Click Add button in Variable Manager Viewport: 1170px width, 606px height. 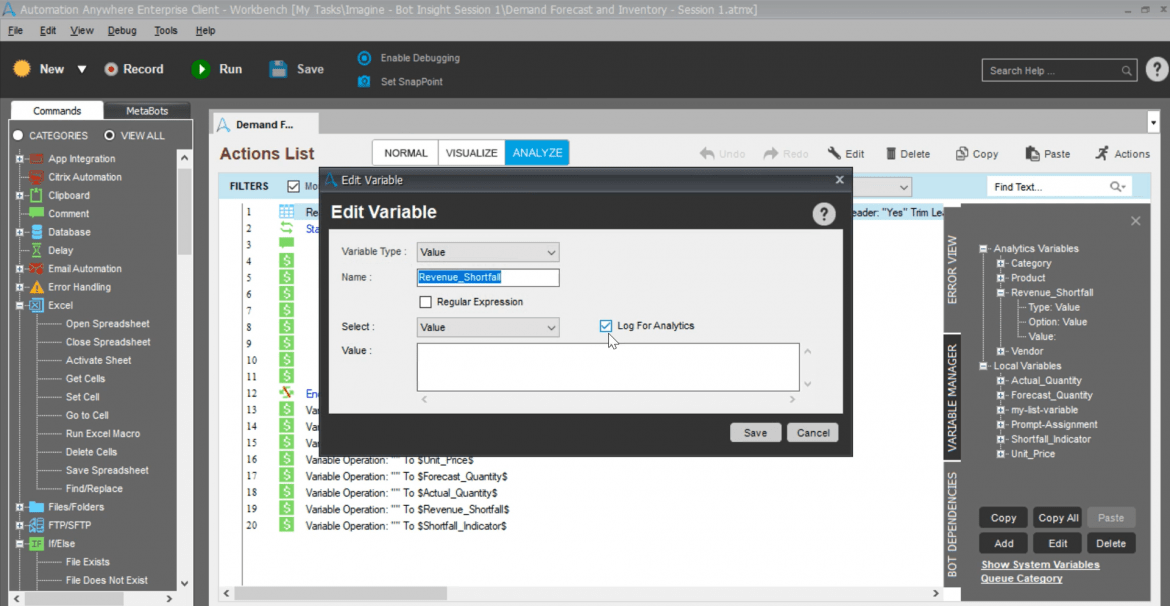coord(1004,543)
